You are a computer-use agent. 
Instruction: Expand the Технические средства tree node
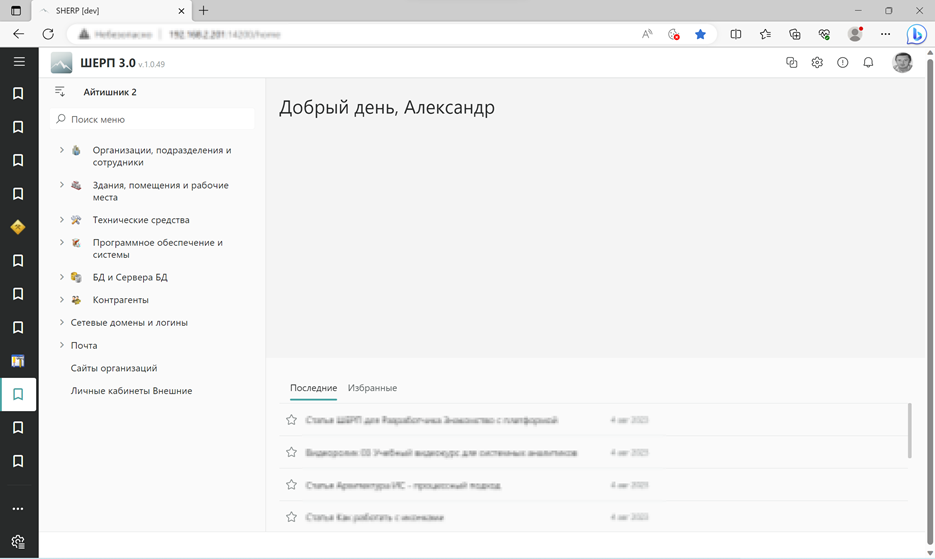click(62, 220)
